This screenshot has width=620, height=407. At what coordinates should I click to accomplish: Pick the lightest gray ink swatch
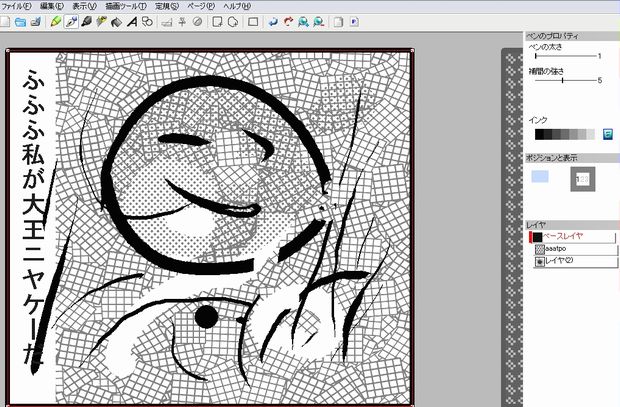point(590,134)
